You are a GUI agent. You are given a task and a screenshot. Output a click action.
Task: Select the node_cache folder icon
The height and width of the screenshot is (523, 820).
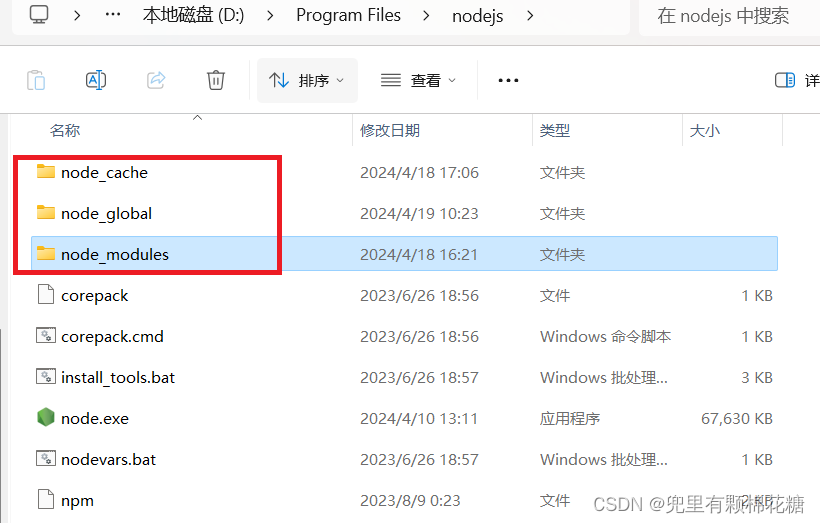46,171
